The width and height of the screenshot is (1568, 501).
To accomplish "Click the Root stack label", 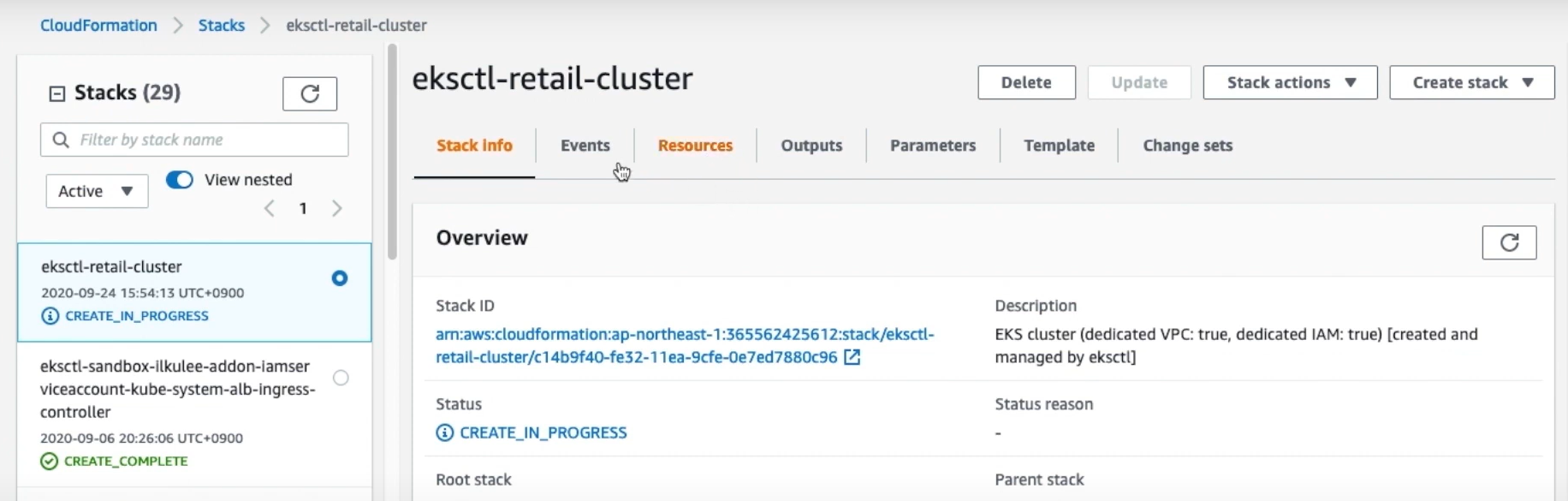I will 473,480.
